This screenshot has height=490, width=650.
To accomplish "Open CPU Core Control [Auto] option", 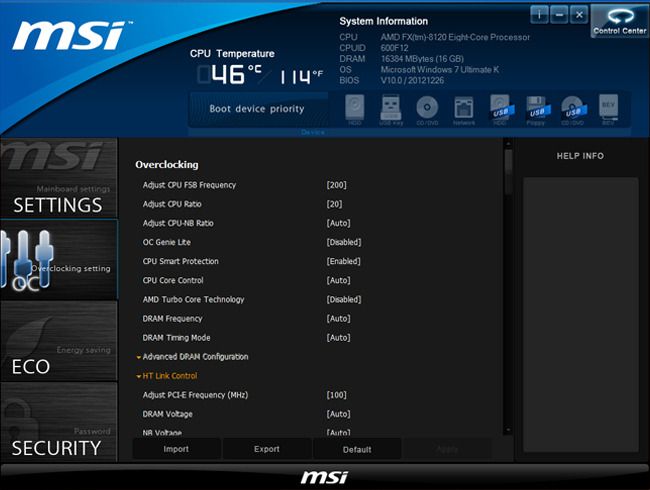I will click(338, 281).
